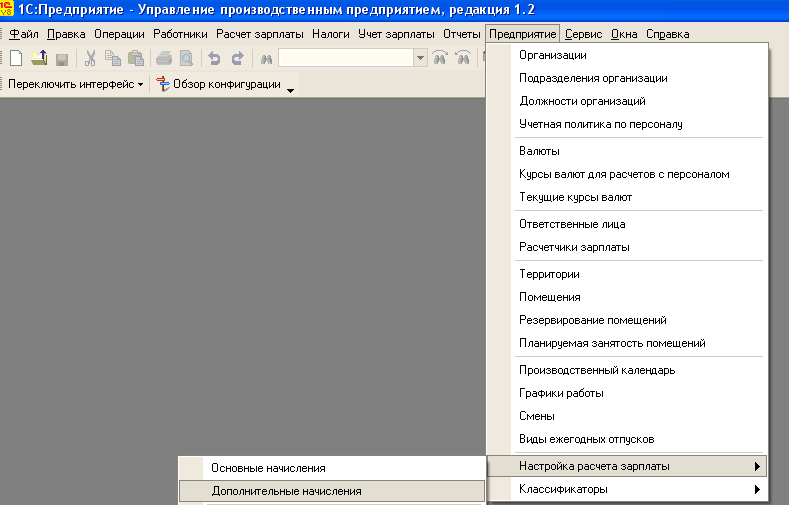Click the Обзор конфигурации button

(x=218, y=84)
